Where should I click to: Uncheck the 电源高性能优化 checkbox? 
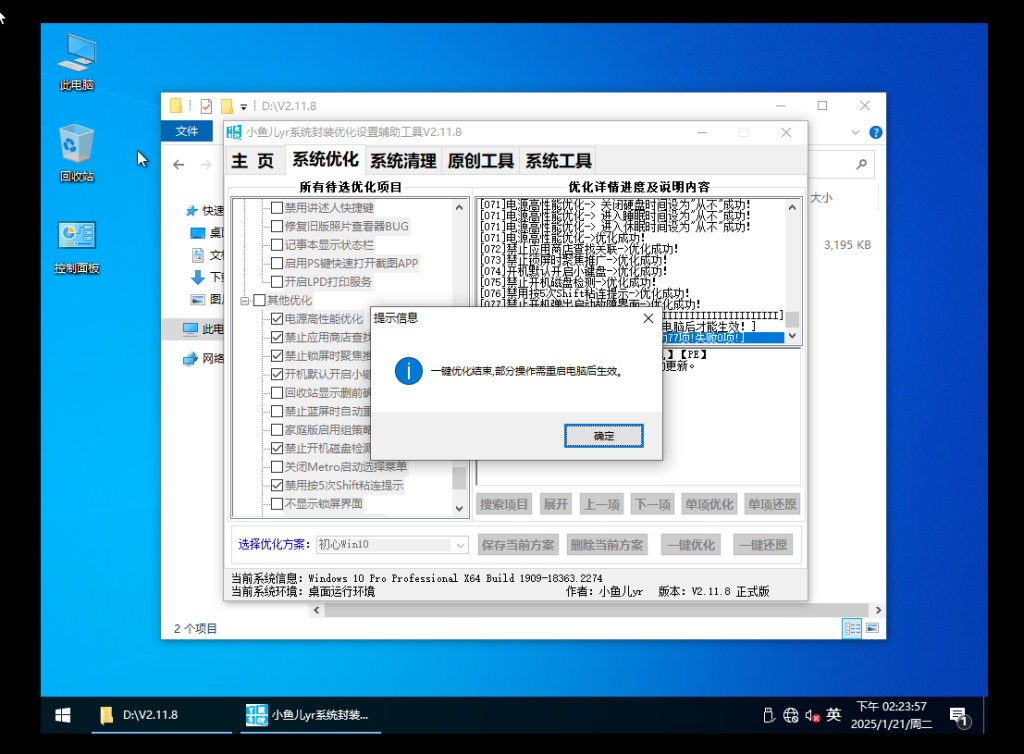tap(277, 319)
